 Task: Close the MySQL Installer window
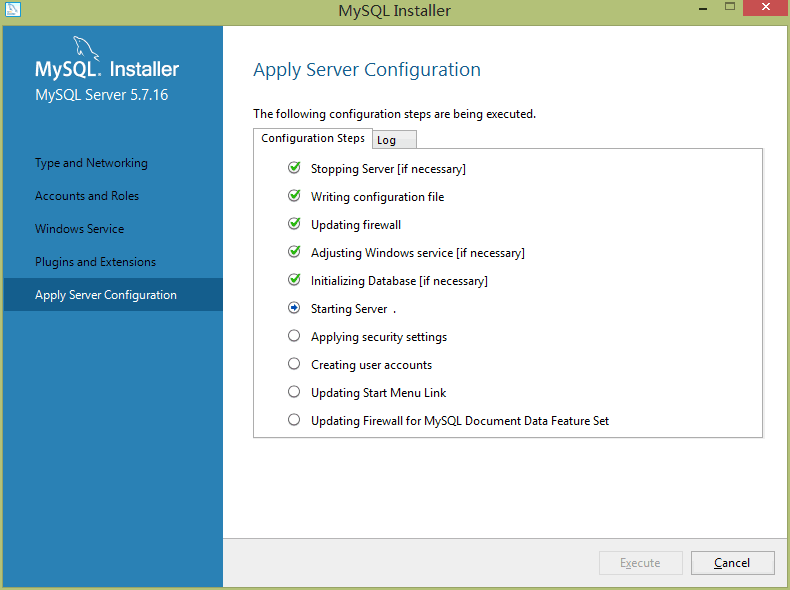765,10
